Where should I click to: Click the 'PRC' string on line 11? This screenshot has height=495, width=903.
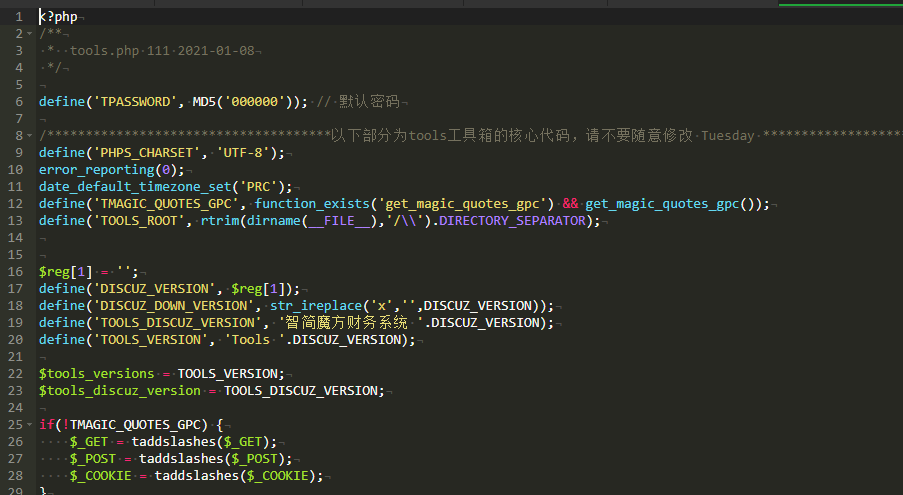259,187
